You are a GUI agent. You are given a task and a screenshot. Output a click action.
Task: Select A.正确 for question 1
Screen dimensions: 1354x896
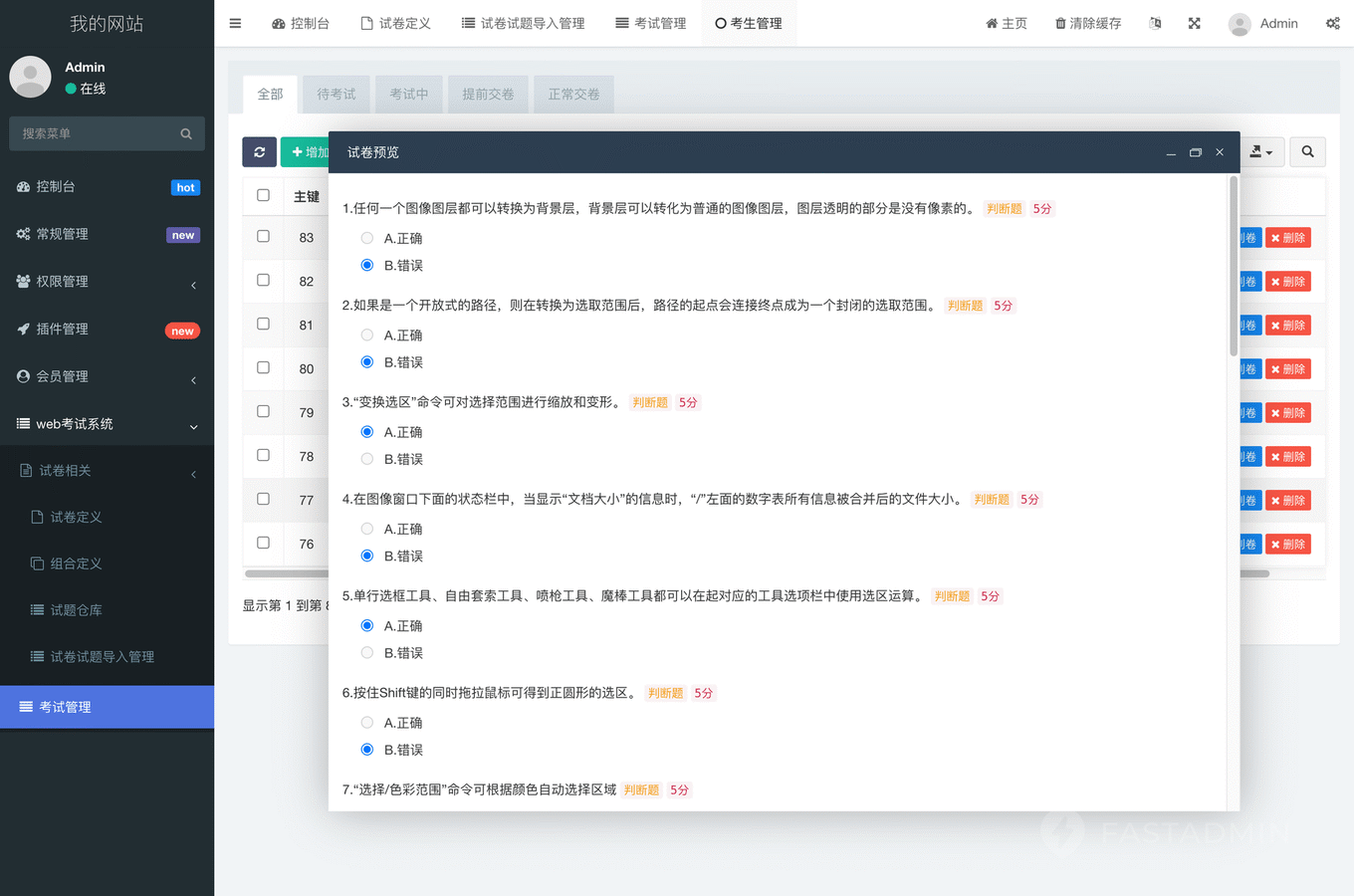tap(367, 238)
